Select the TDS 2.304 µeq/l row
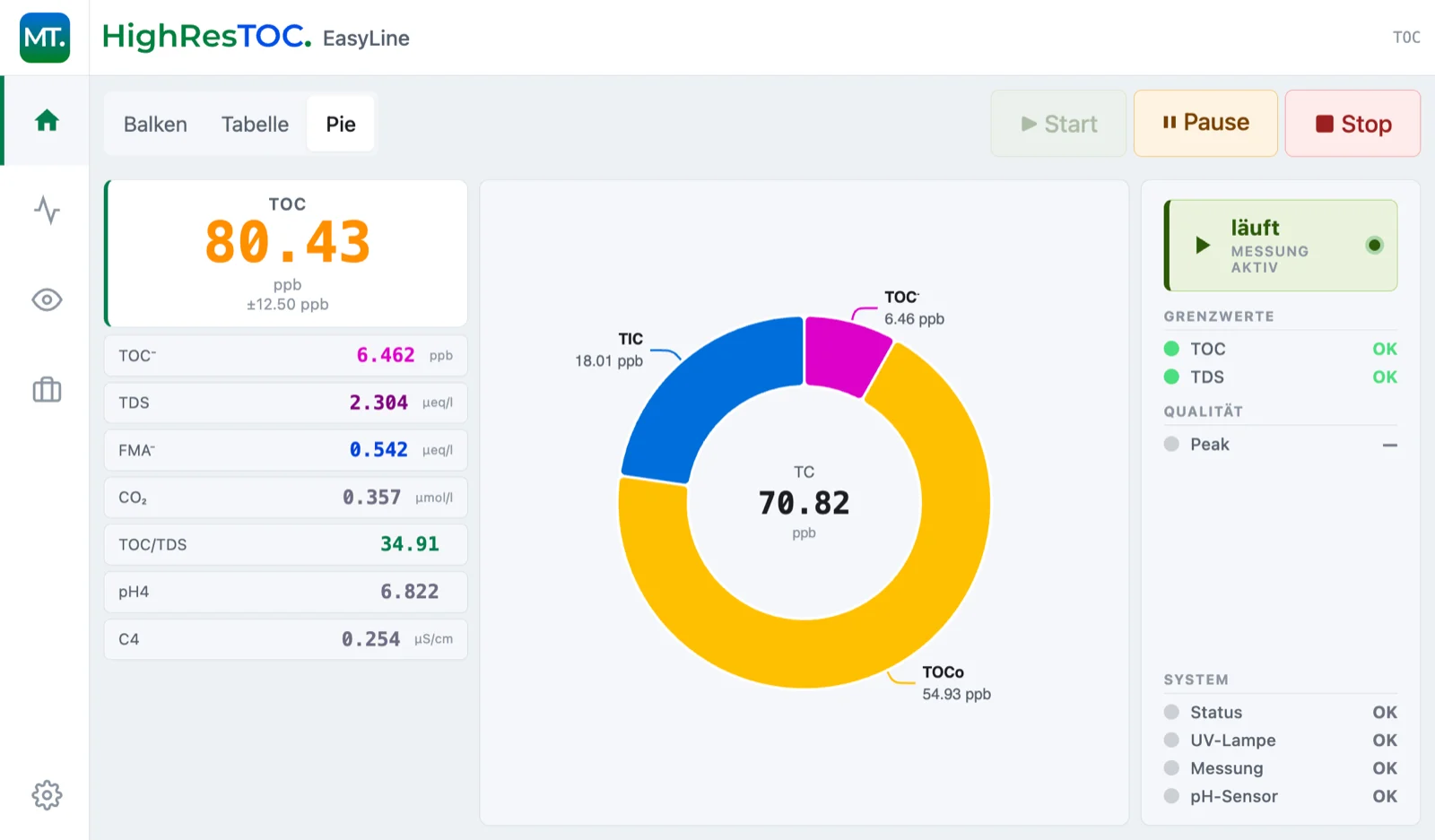Viewport: 1435px width, 840px height. click(286, 403)
